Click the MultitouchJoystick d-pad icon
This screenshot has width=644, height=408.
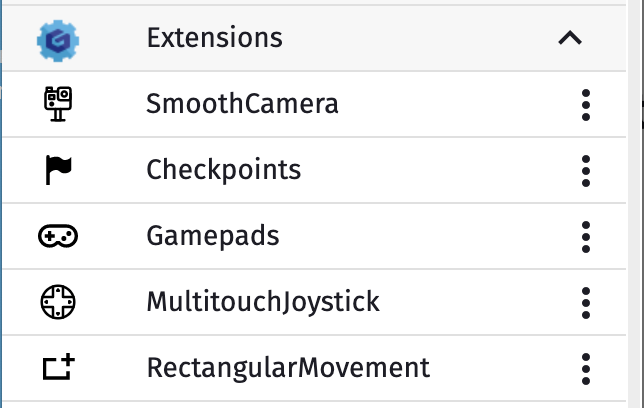[x=58, y=301]
